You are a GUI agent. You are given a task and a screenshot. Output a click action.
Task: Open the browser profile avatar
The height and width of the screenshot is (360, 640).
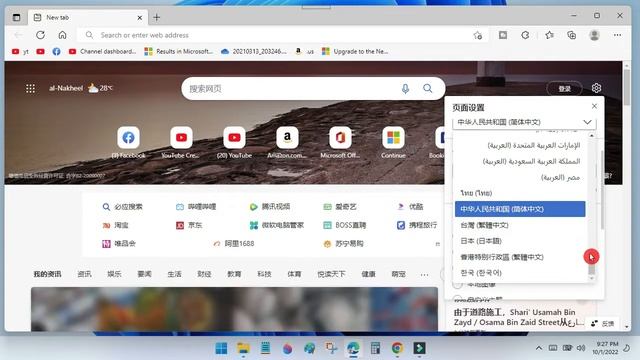[594, 35]
